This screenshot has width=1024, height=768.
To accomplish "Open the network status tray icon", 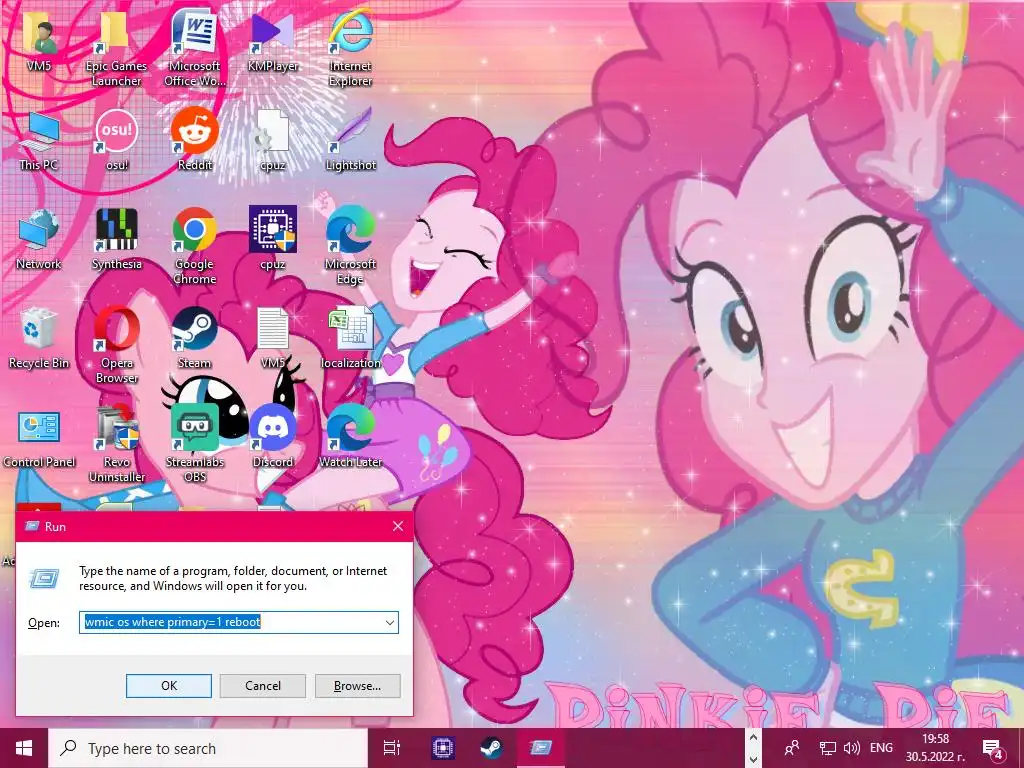I will click(x=828, y=748).
